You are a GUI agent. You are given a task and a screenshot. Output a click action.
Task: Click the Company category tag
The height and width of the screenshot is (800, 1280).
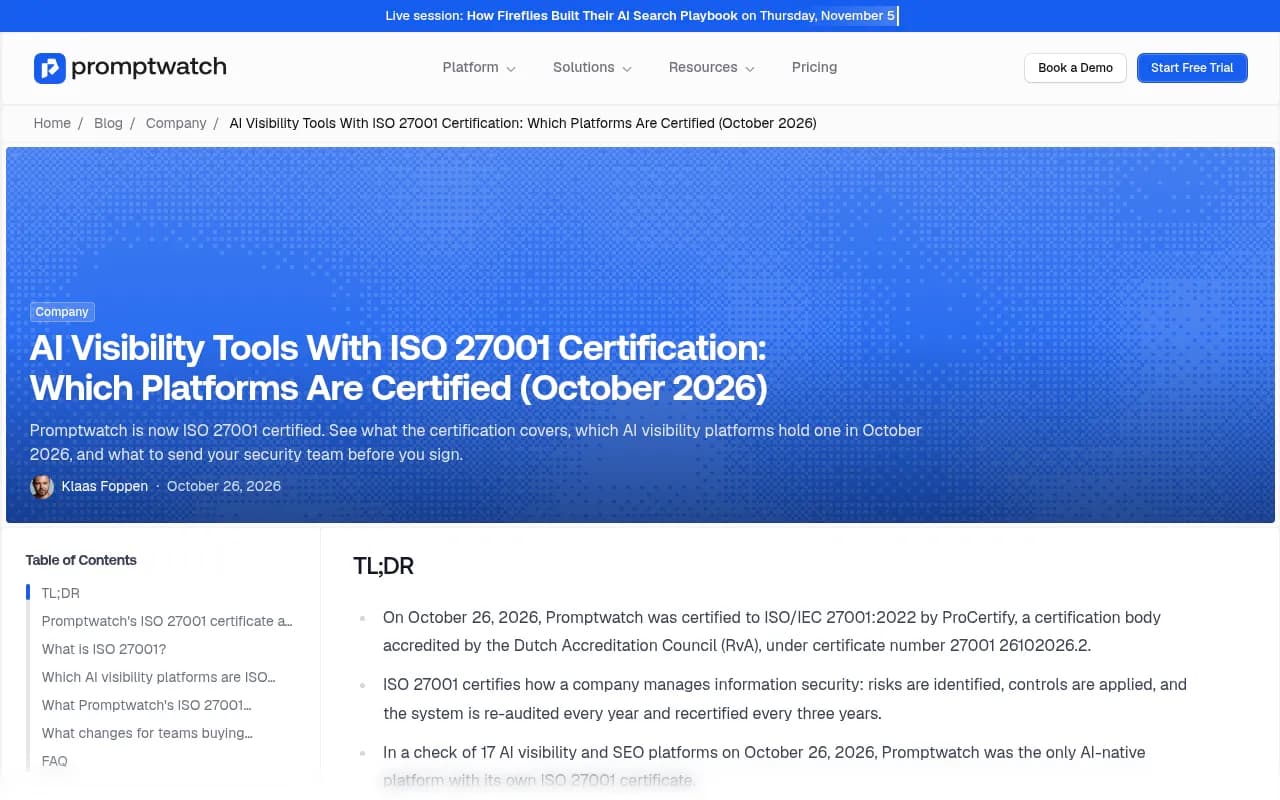(x=62, y=312)
